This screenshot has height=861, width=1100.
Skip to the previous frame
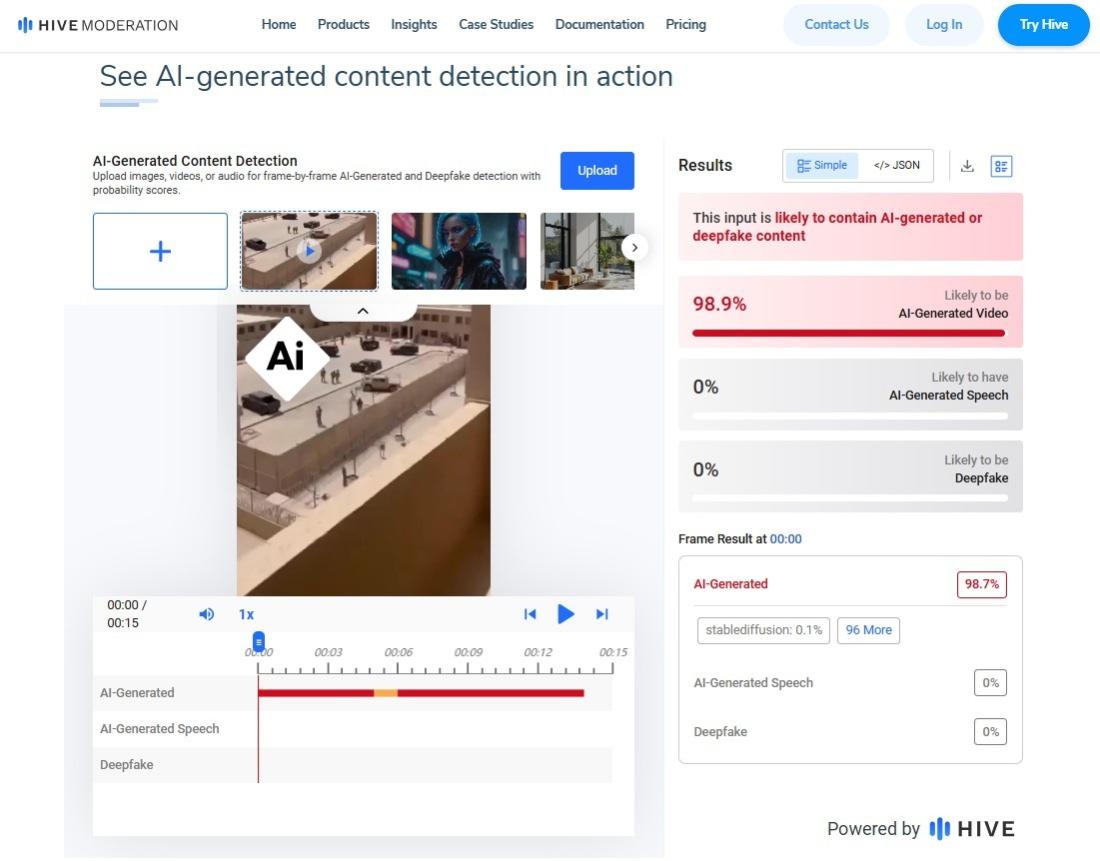[x=530, y=614]
